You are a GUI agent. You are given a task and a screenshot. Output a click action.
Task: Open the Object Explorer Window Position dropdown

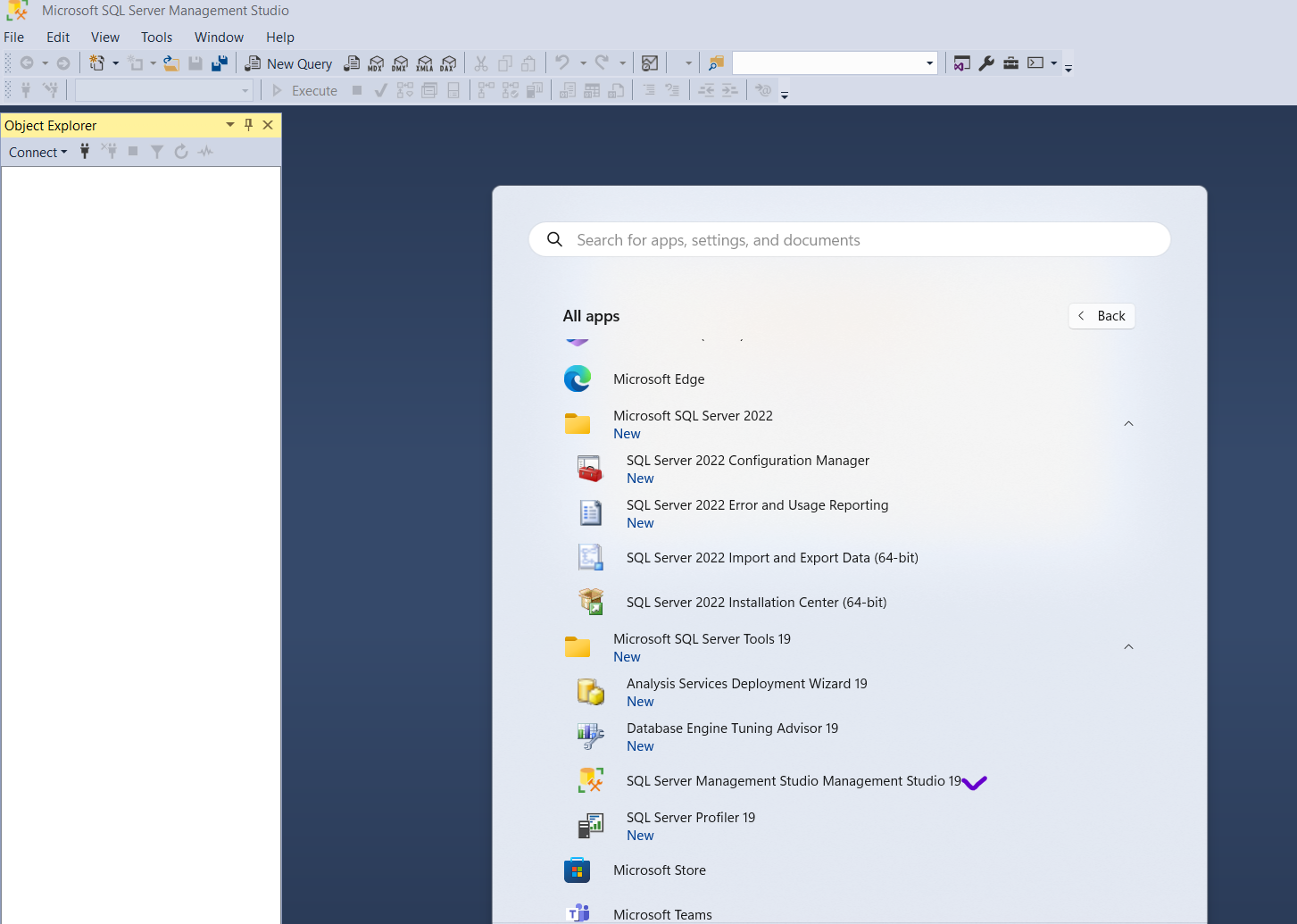[x=230, y=125]
